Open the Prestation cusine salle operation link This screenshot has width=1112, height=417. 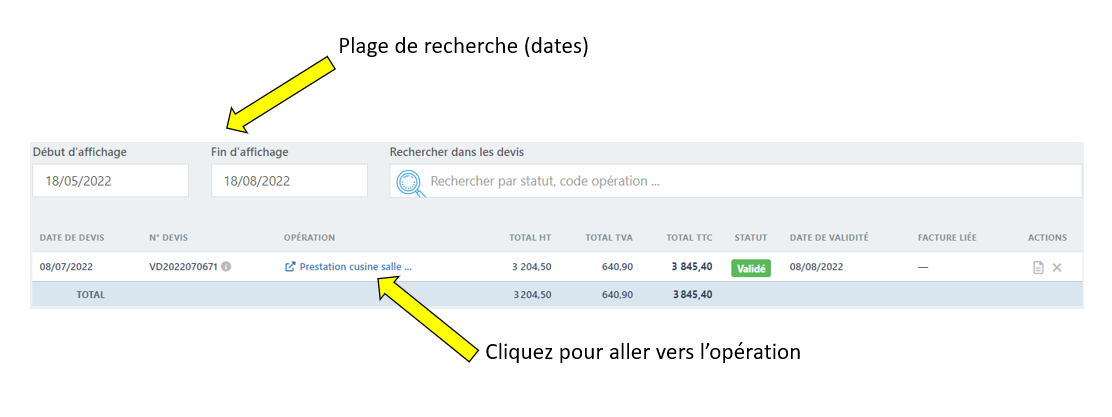tap(355, 267)
